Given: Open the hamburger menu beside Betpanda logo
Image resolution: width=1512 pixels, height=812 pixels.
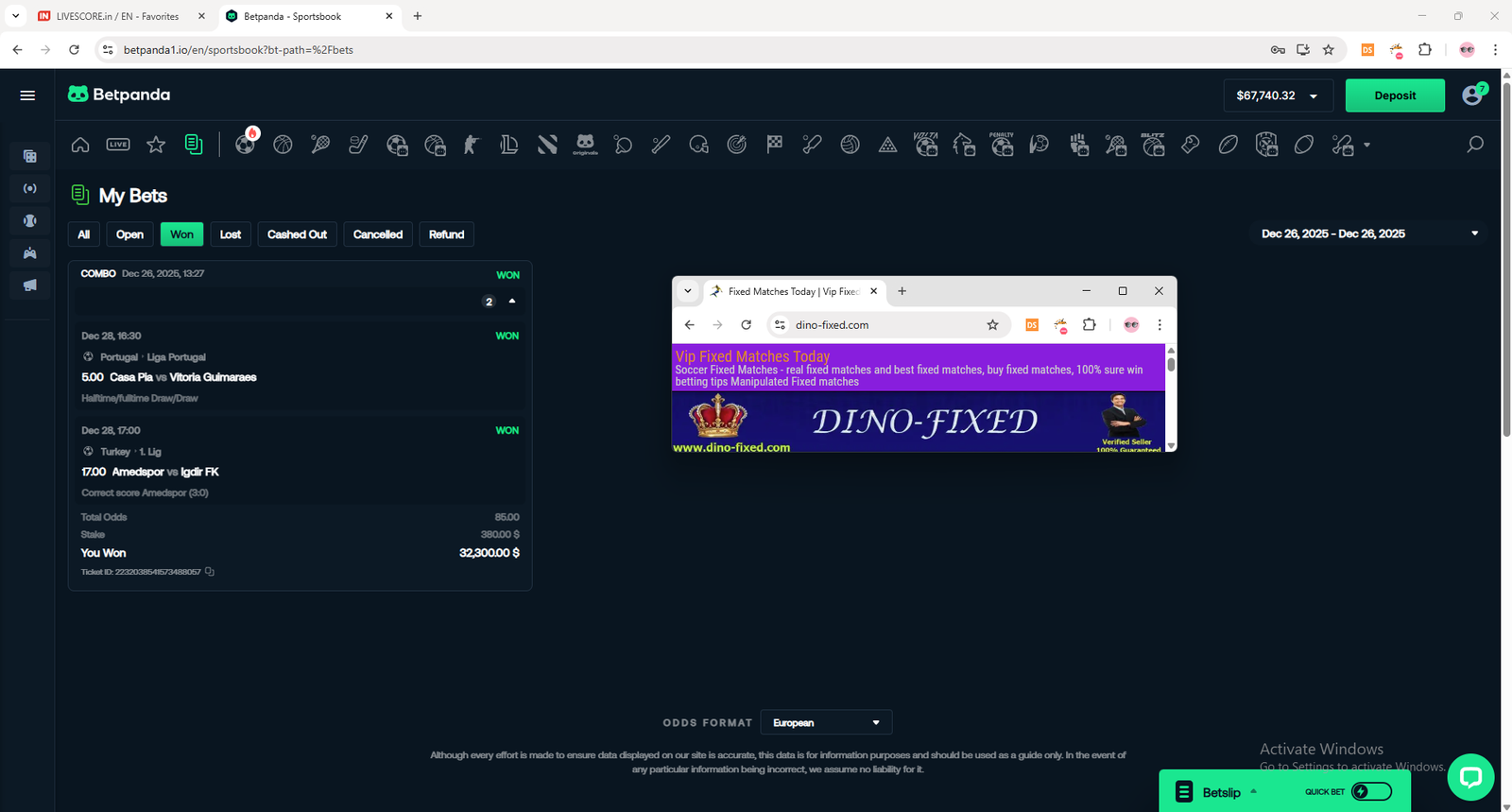Looking at the screenshot, I should pos(27,95).
